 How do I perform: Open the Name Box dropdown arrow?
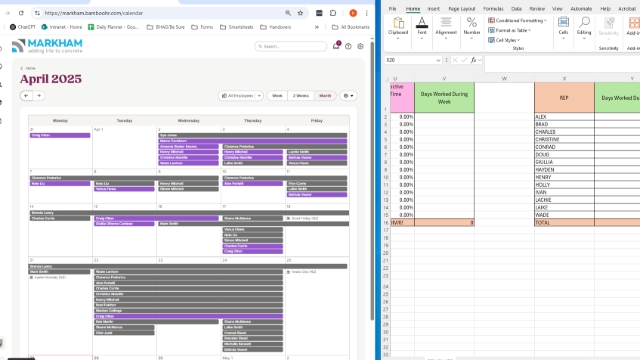(x=438, y=60)
